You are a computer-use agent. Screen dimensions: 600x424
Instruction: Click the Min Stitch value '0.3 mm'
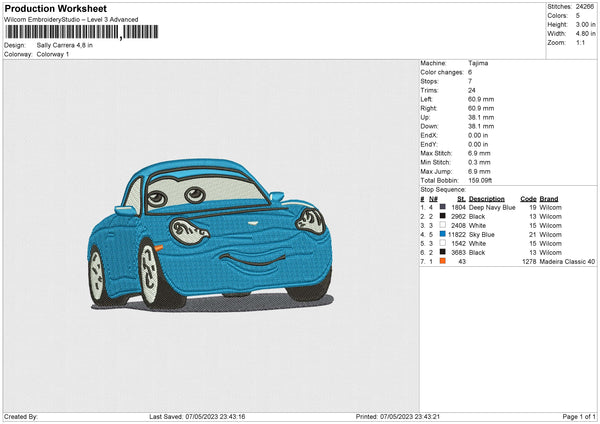(x=479, y=162)
